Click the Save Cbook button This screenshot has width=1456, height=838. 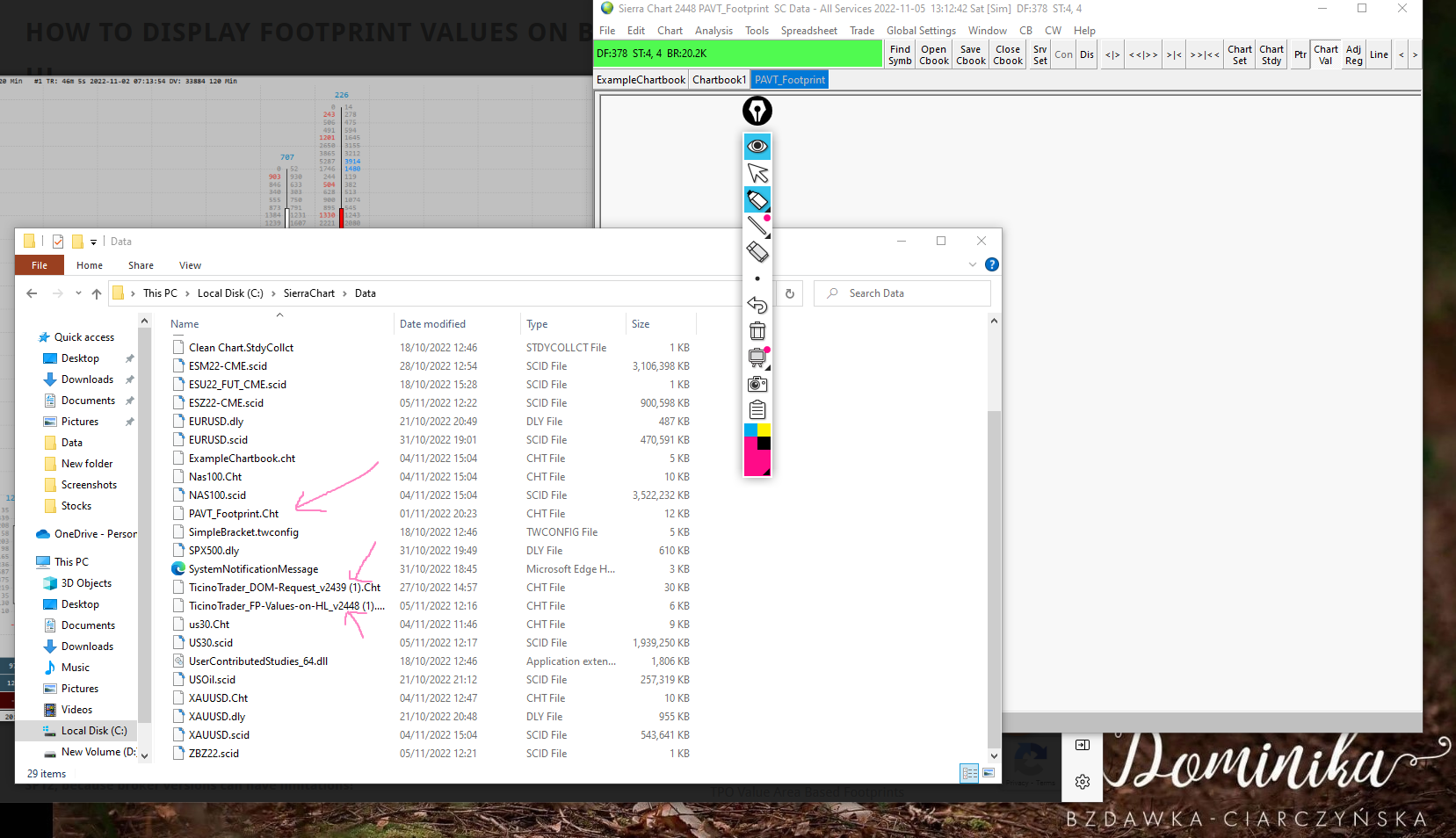pyautogui.click(x=971, y=54)
